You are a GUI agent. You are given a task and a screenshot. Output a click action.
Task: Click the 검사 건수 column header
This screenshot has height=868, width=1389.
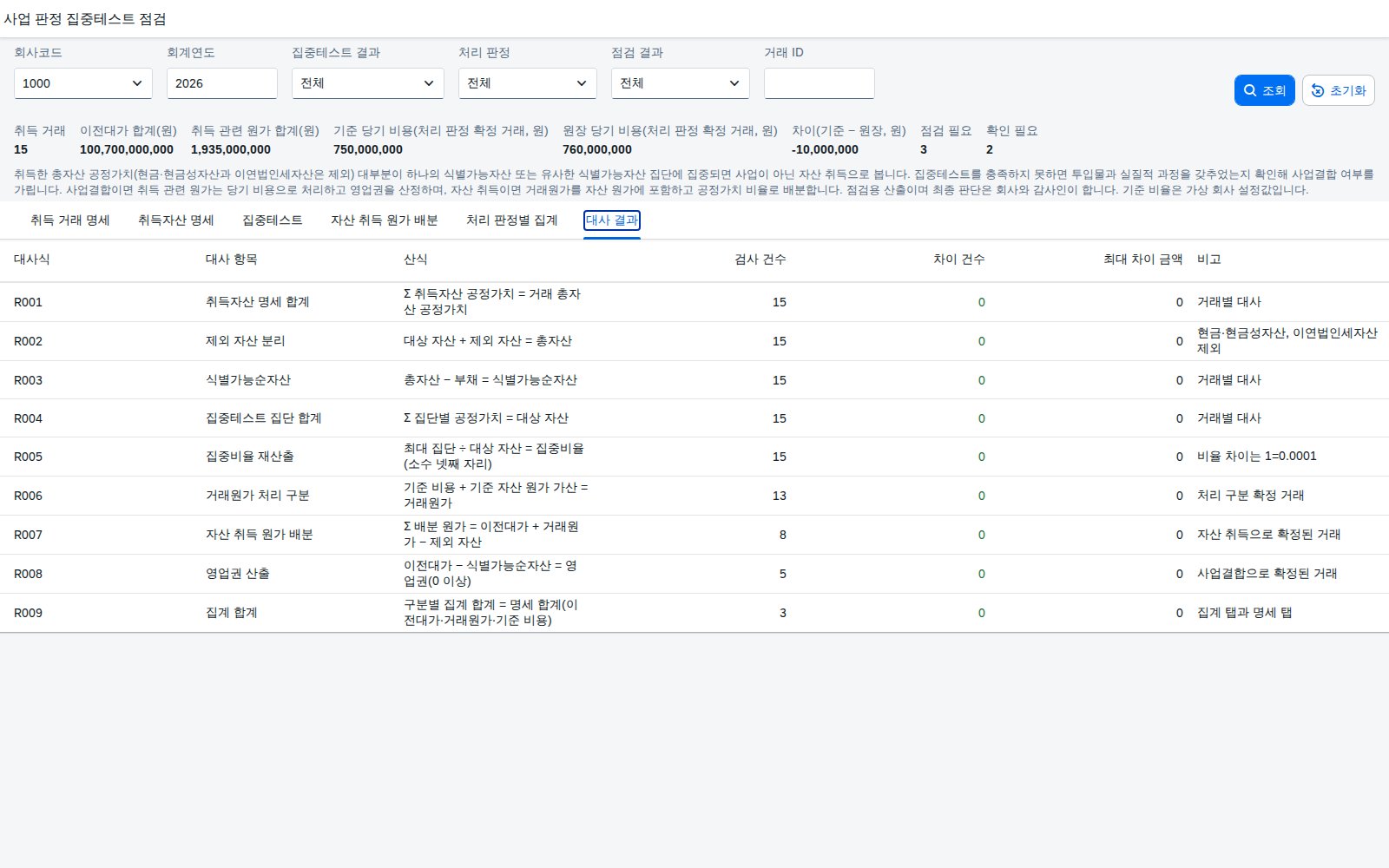click(x=760, y=260)
